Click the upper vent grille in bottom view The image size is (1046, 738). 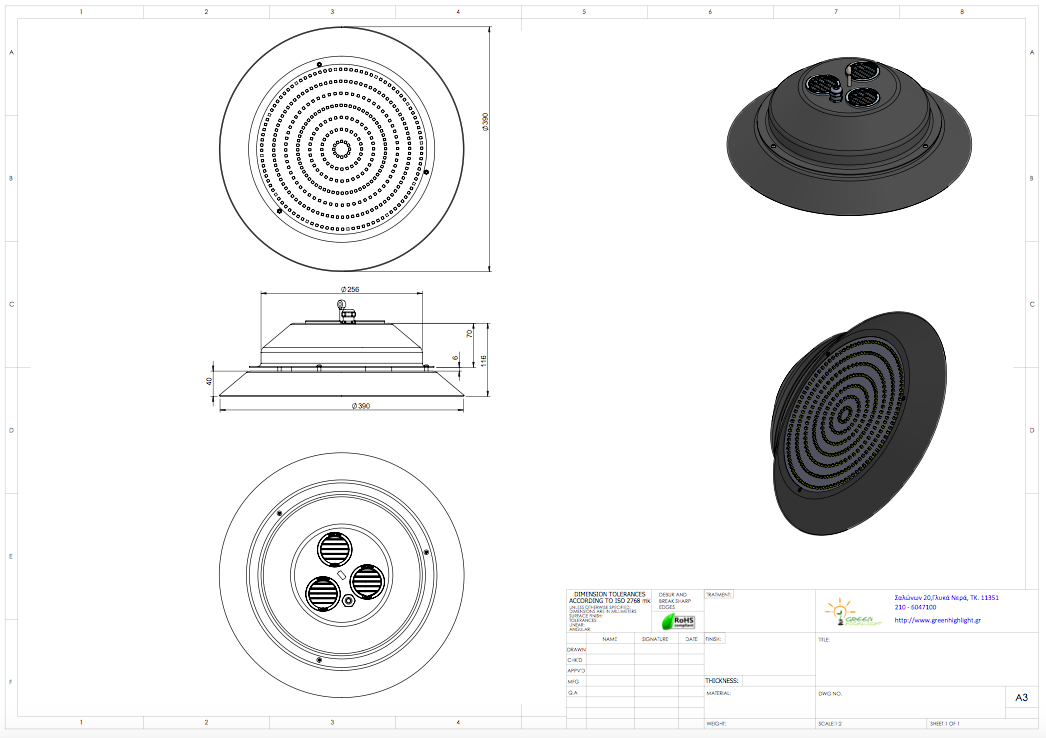(336, 549)
